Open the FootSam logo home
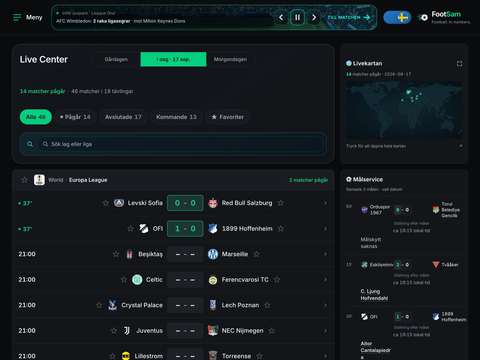Viewport: 480px width, 360px height. point(444,17)
